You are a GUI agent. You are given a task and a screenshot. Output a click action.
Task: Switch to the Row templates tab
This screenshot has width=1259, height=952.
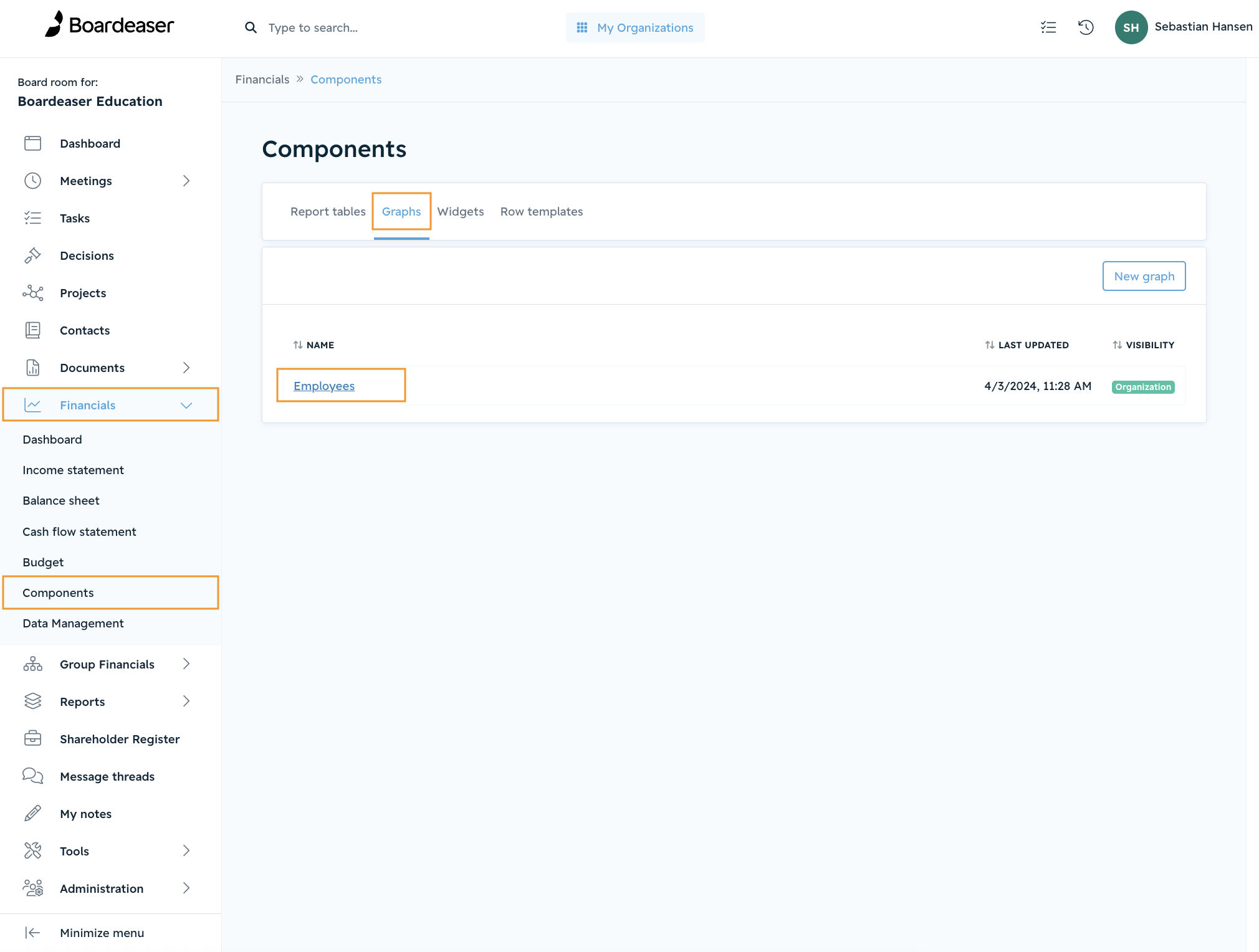542,212
